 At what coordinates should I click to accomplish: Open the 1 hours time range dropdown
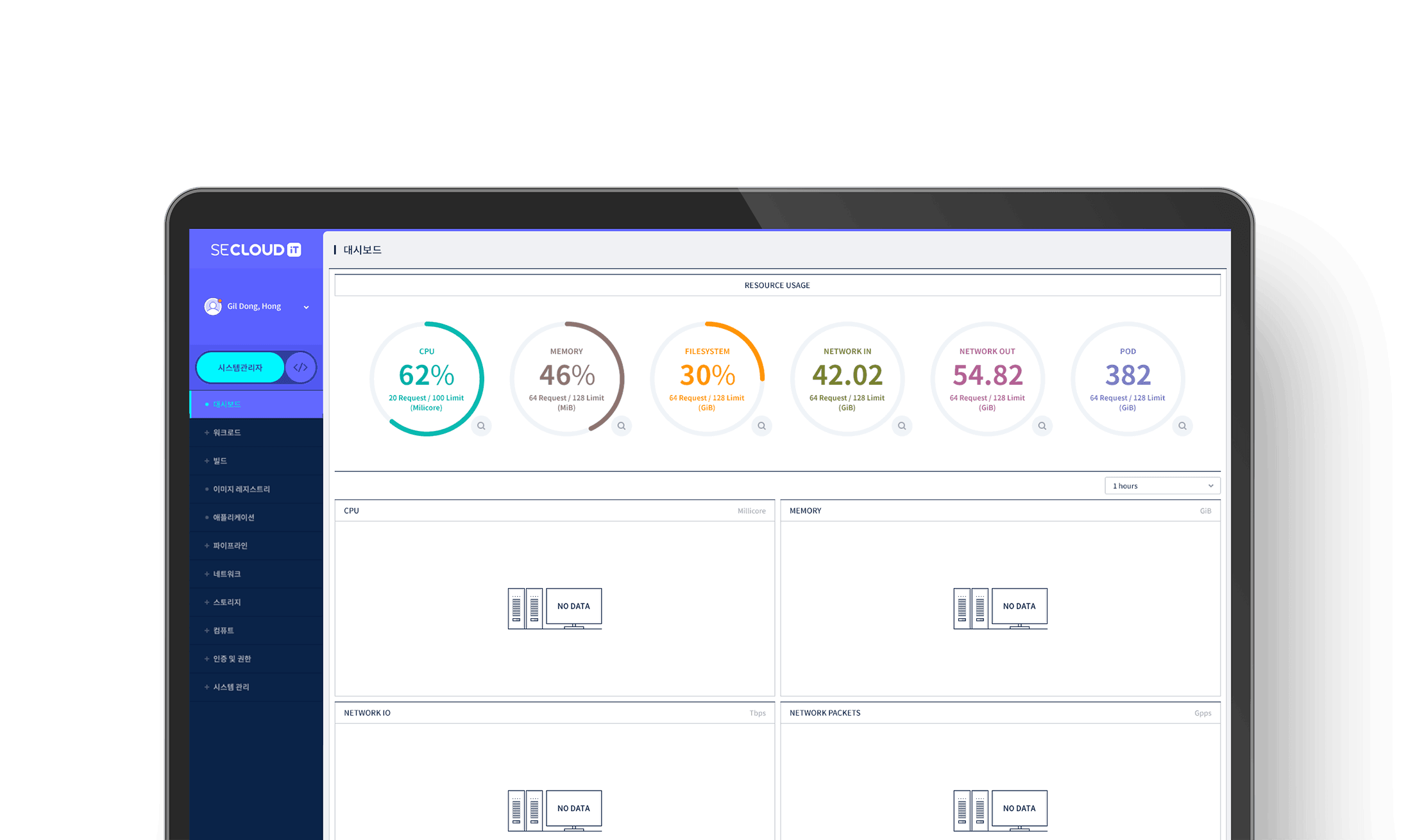coord(1162,486)
